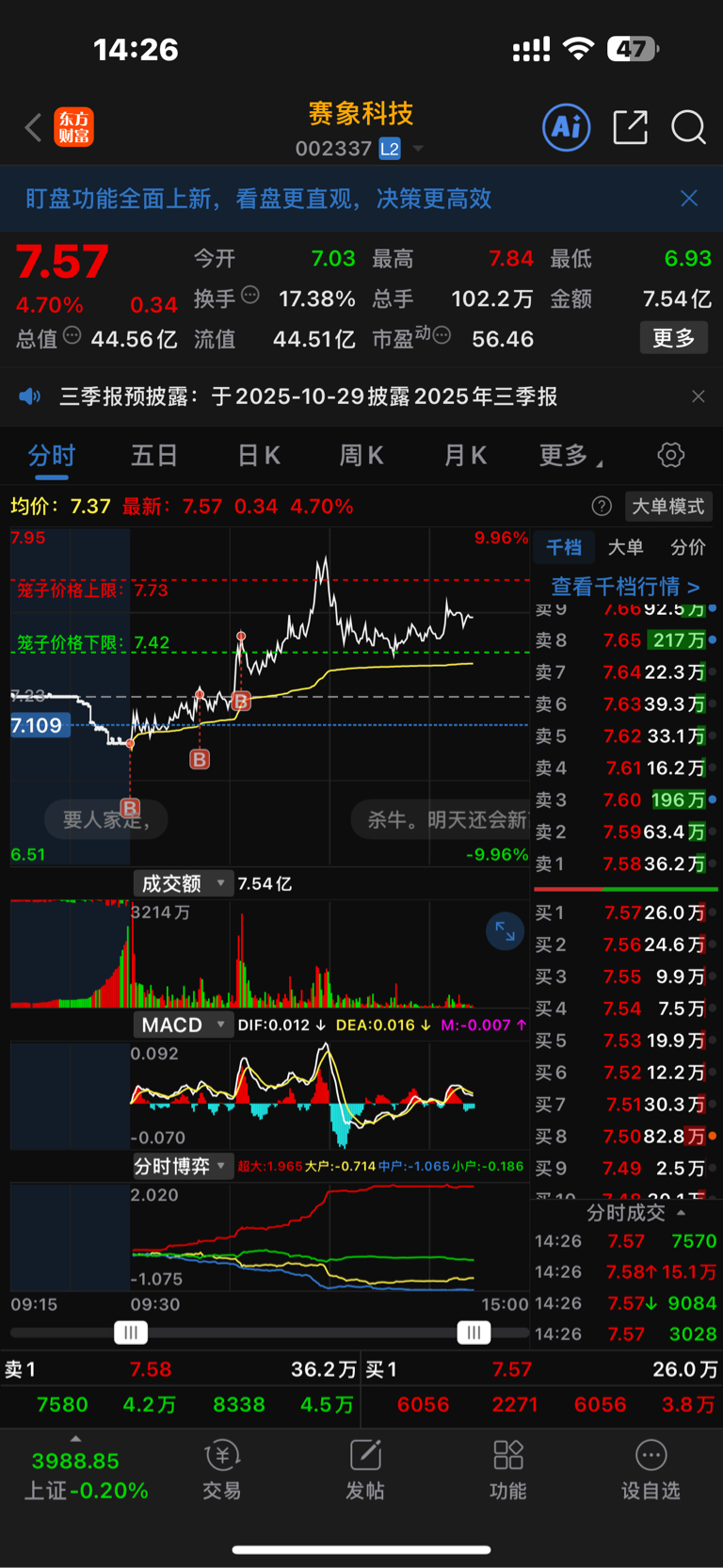Tap the phone battery indicator showing 47
Viewport: 723px width, 1568px height.
(x=633, y=49)
